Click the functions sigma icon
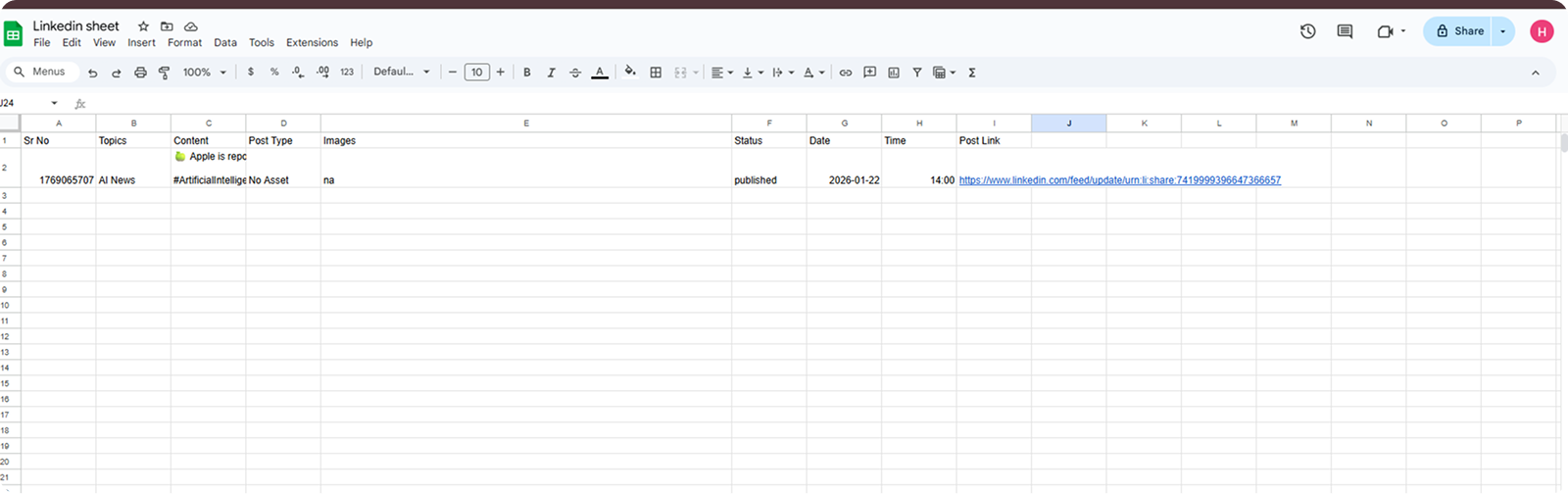Screen dimensions: 1568x494 tap(972, 73)
